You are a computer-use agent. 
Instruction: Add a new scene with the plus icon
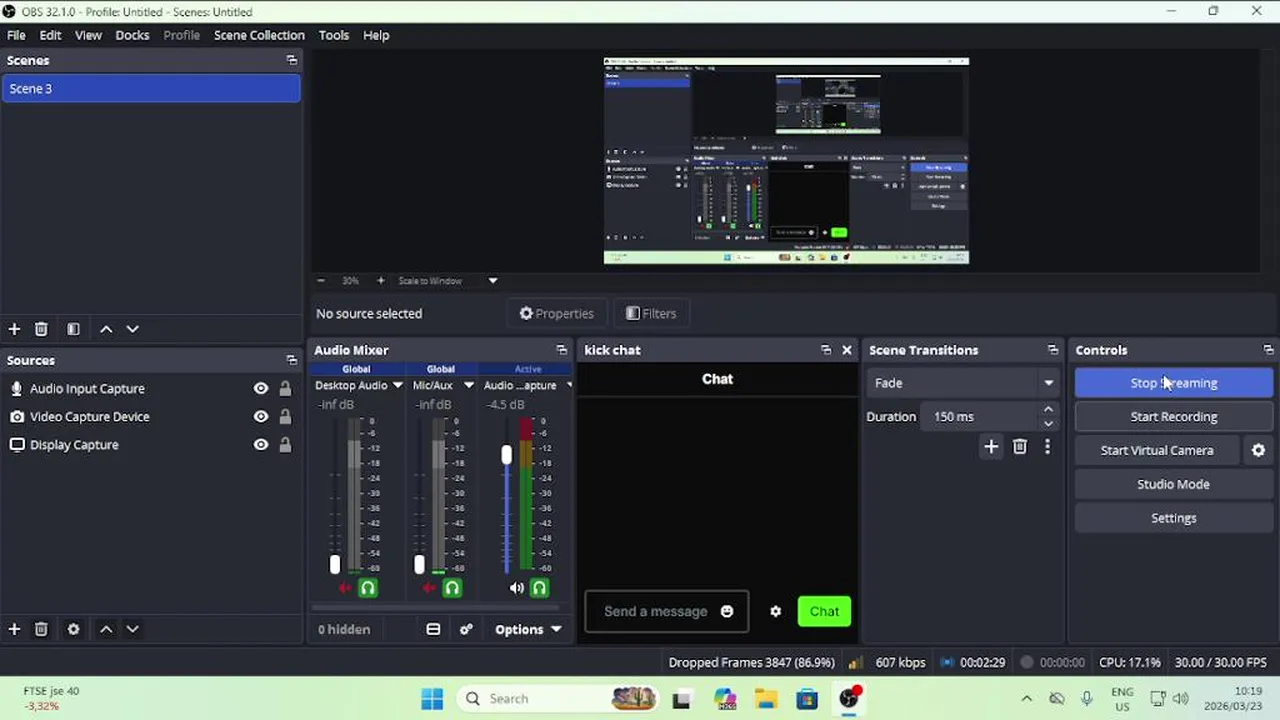[14, 329]
